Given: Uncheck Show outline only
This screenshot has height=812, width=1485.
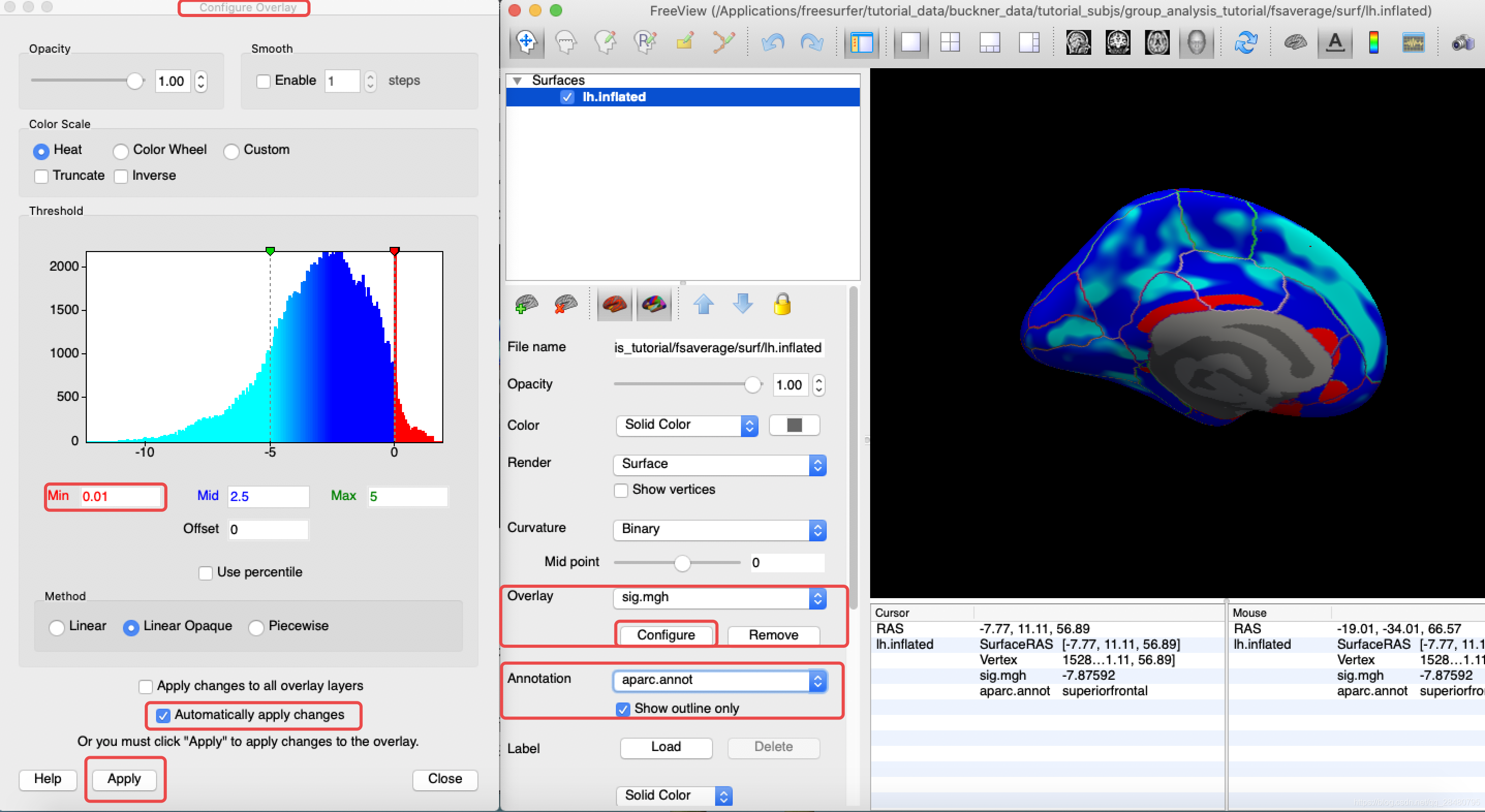Looking at the screenshot, I should [x=623, y=709].
